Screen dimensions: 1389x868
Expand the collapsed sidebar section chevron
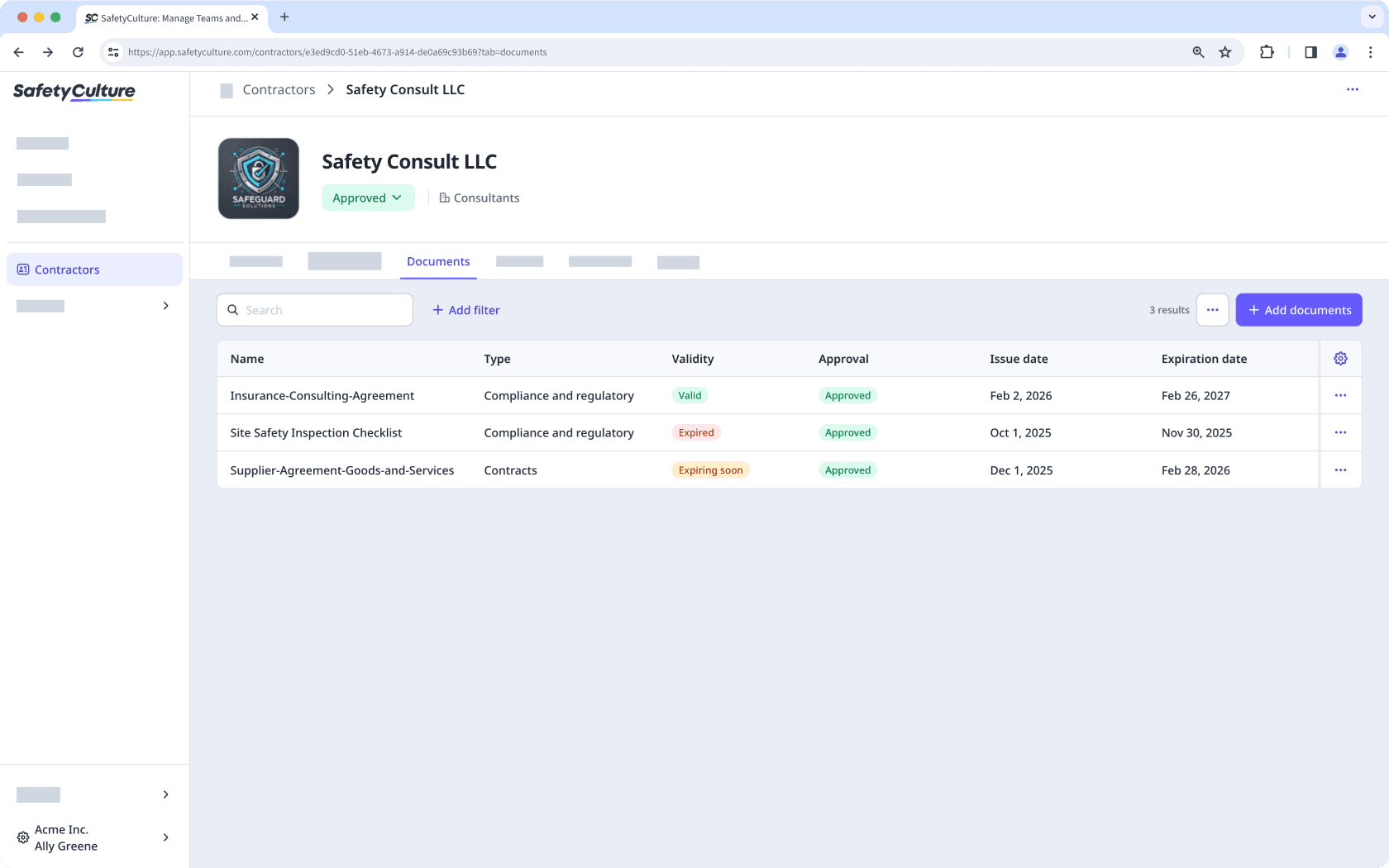(165, 306)
